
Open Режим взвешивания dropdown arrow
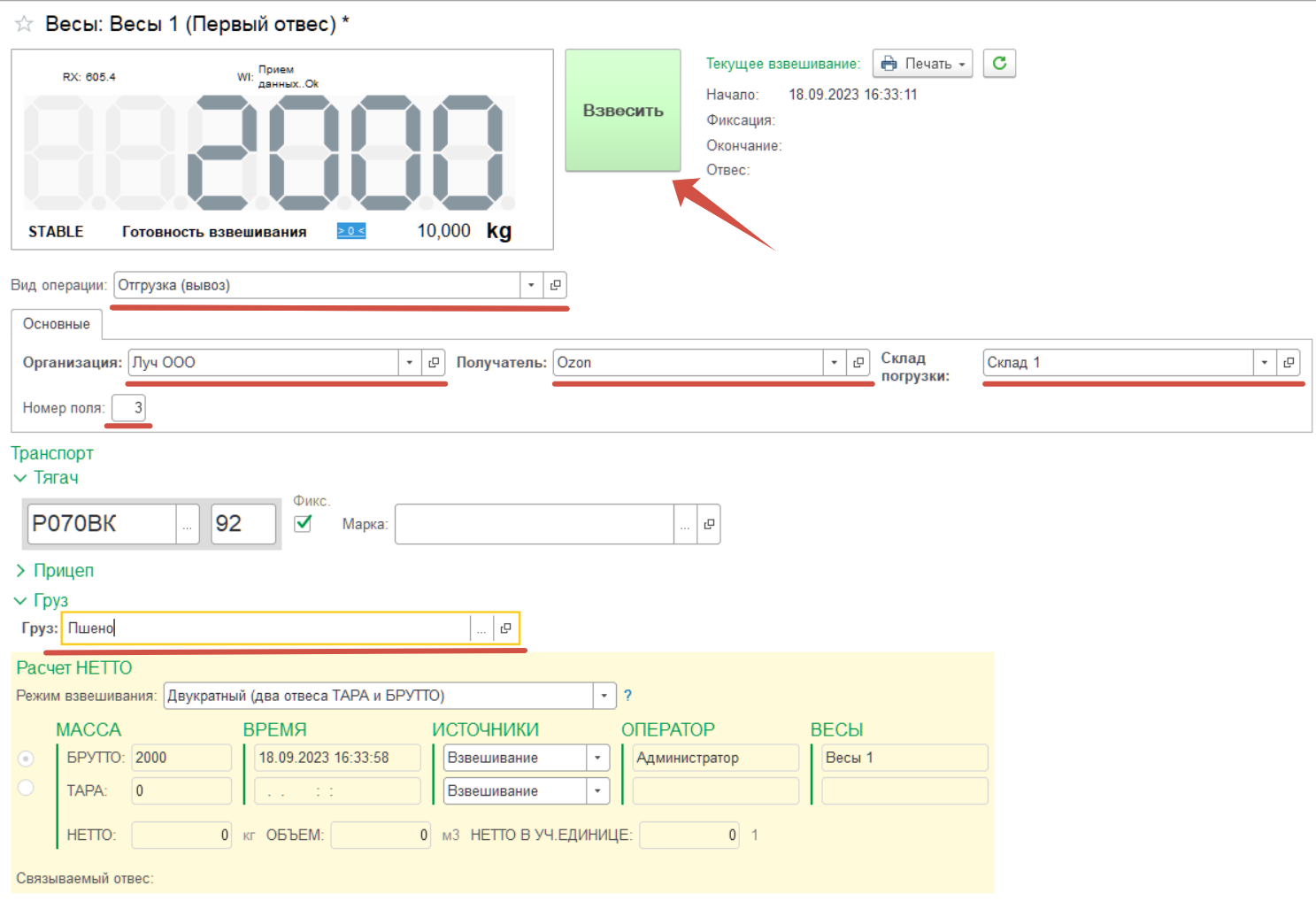point(604,696)
